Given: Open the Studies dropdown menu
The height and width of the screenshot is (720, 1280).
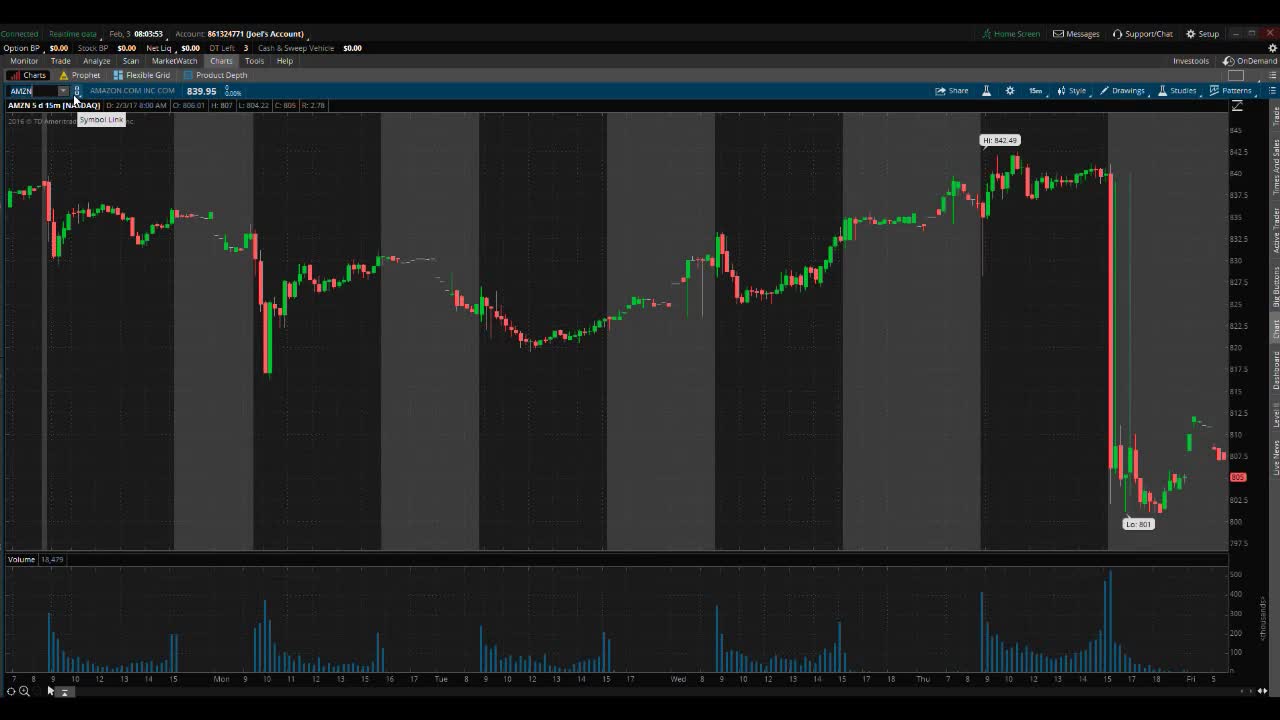Looking at the screenshot, I should click(x=1178, y=91).
